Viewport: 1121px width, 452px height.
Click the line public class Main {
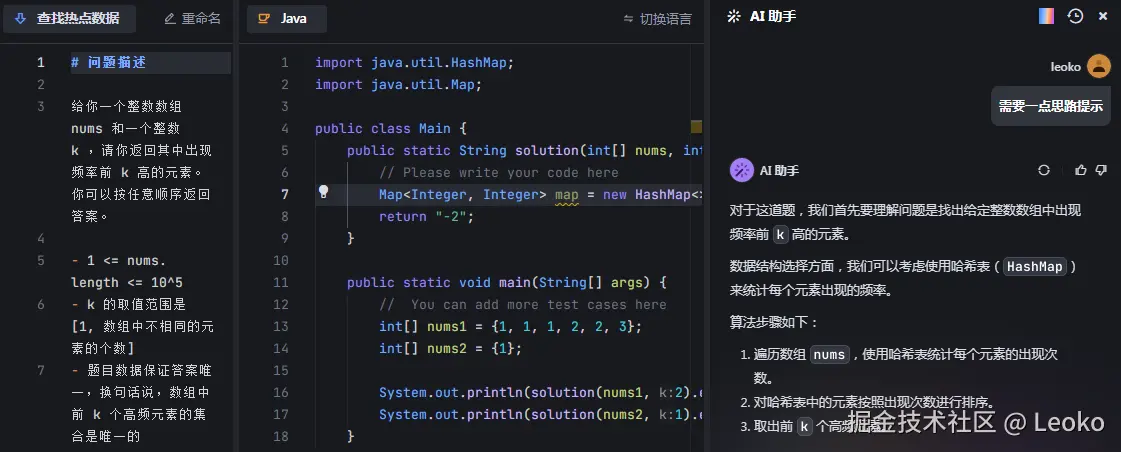pos(391,129)
